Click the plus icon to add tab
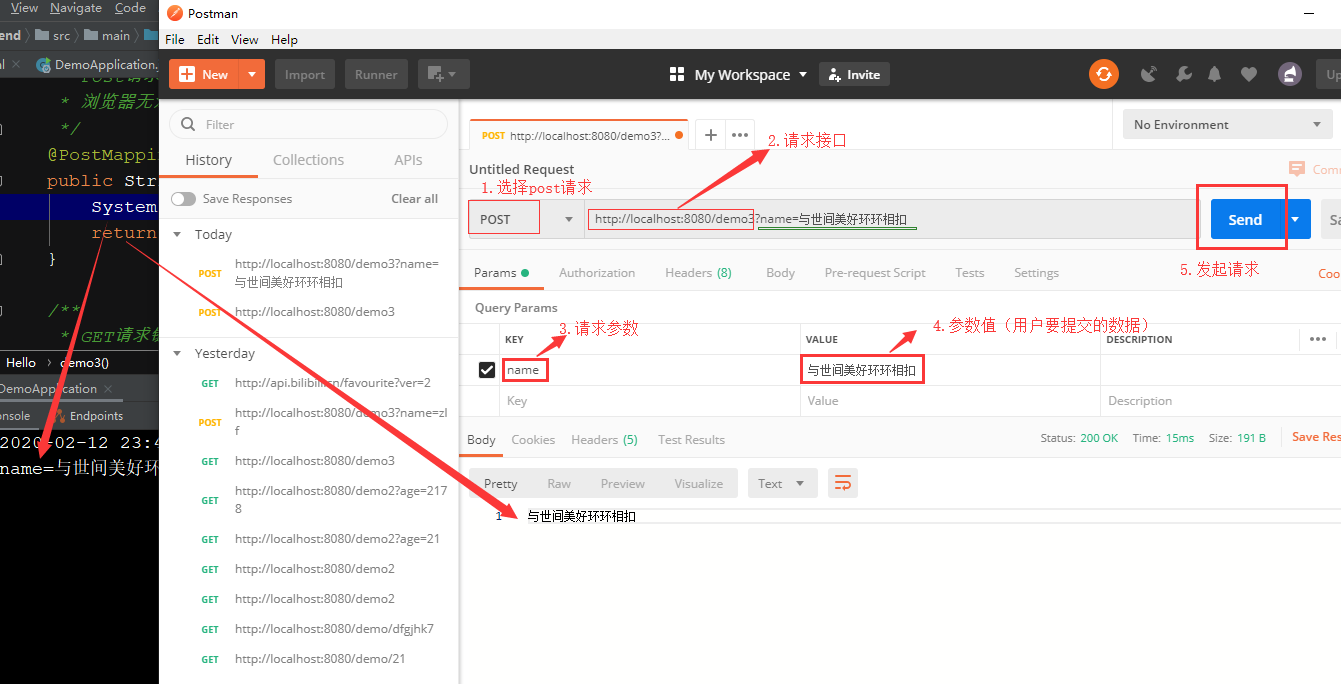Screen dimensions: 1341x684 coord(709,135)
